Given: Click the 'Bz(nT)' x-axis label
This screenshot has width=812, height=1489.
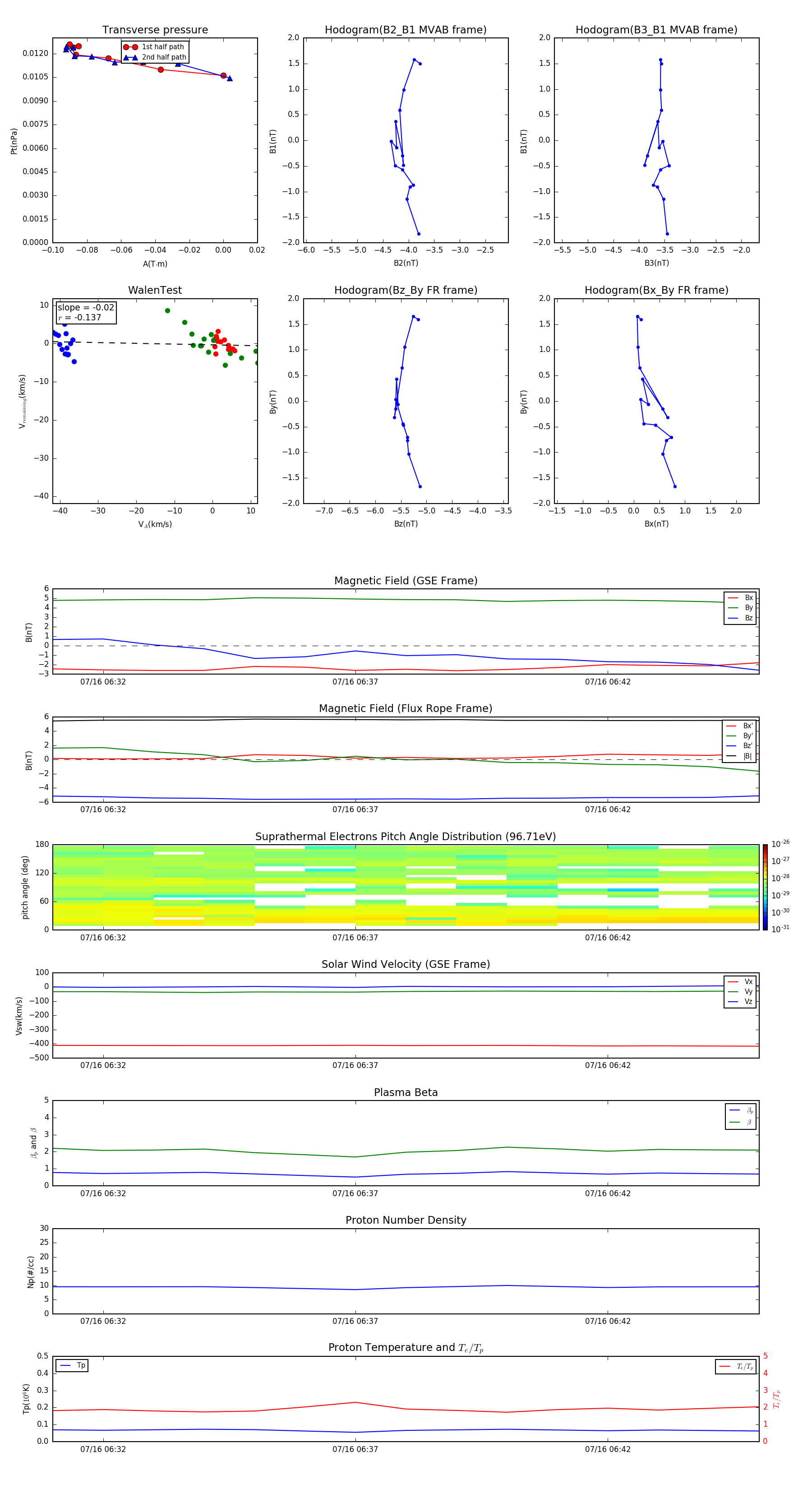Looking at the screenshot, I should 406,524.
